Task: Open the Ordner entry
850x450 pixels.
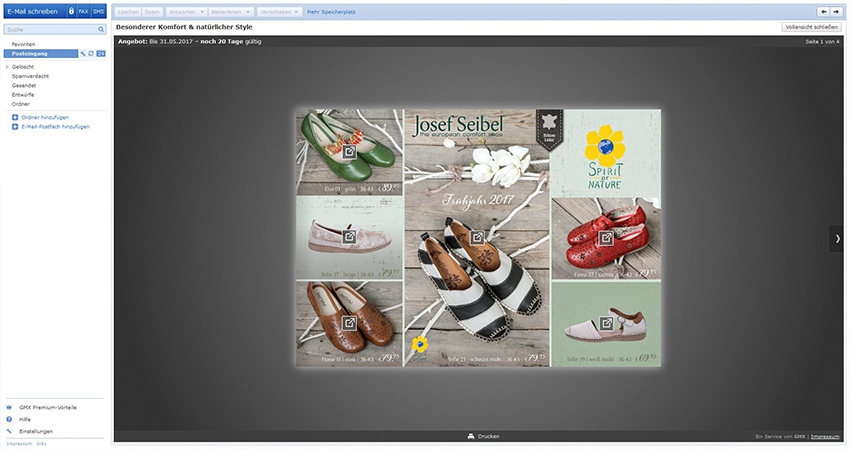Action: pos(21,104)
